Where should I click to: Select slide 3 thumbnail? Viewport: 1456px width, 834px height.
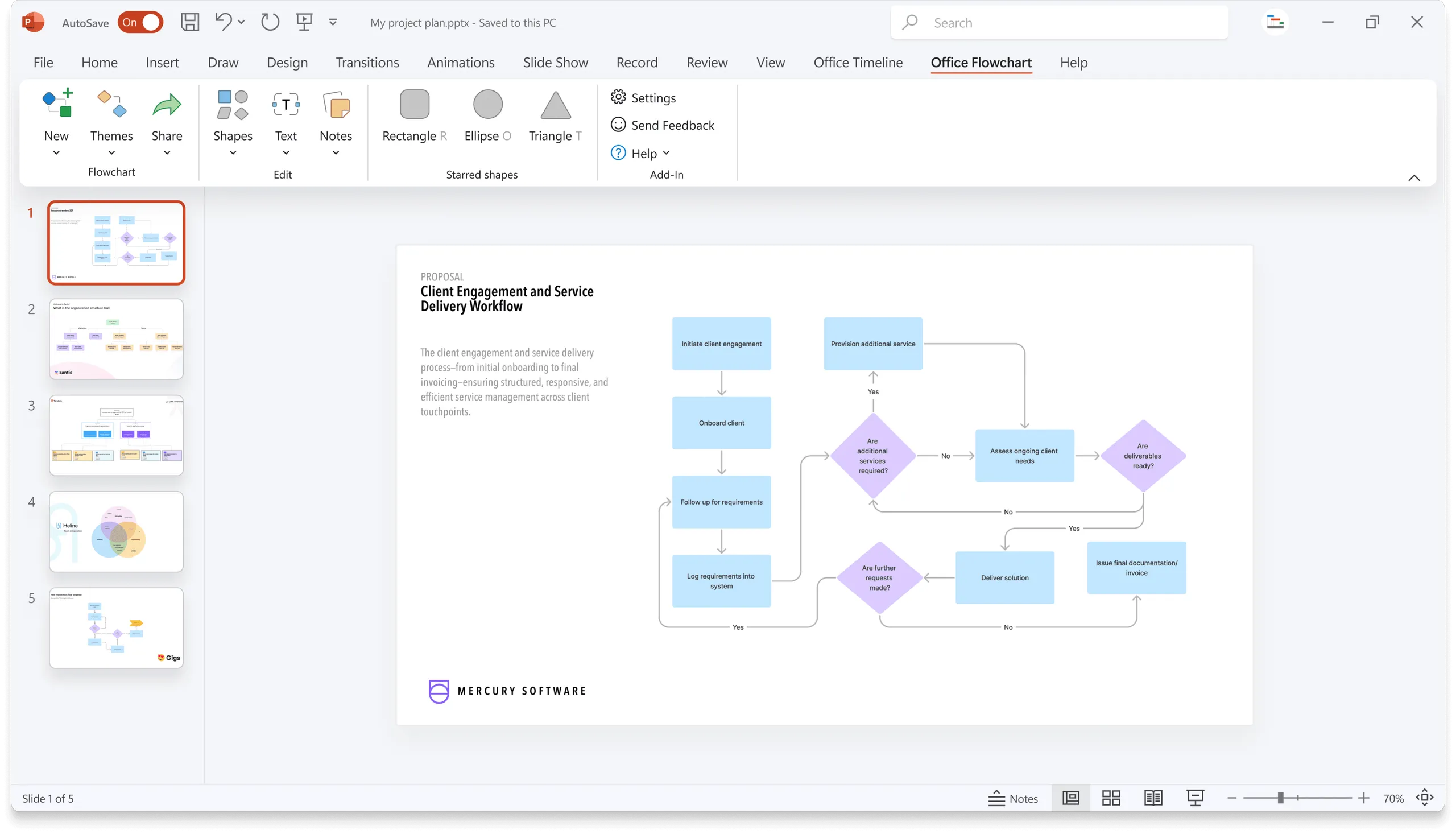click(116, 435)
